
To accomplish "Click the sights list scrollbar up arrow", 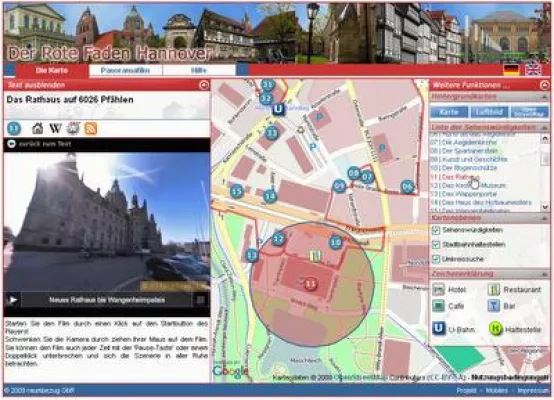I will [545, 138].
